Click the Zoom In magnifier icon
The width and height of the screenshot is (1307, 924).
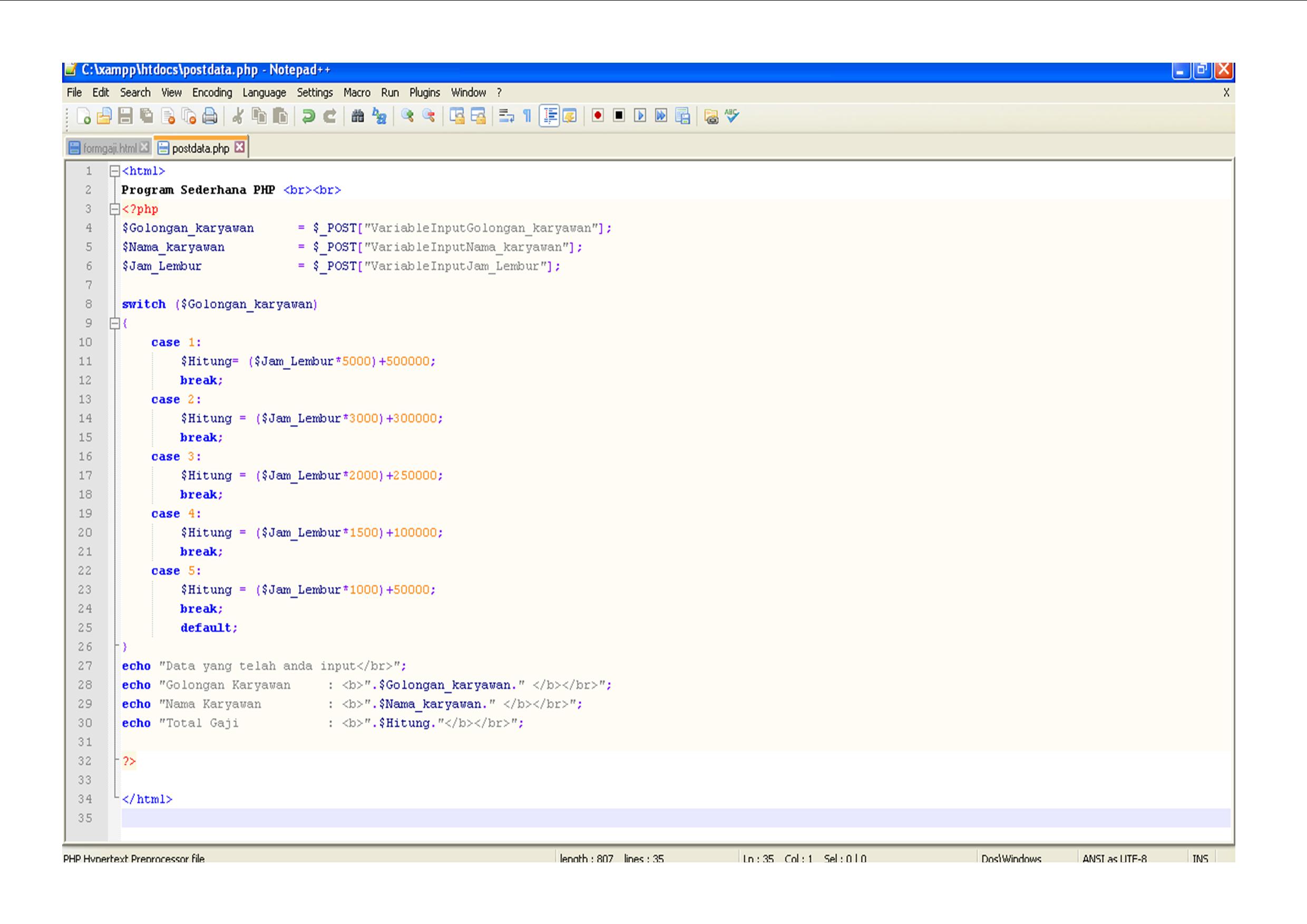[x=407, y=116]
